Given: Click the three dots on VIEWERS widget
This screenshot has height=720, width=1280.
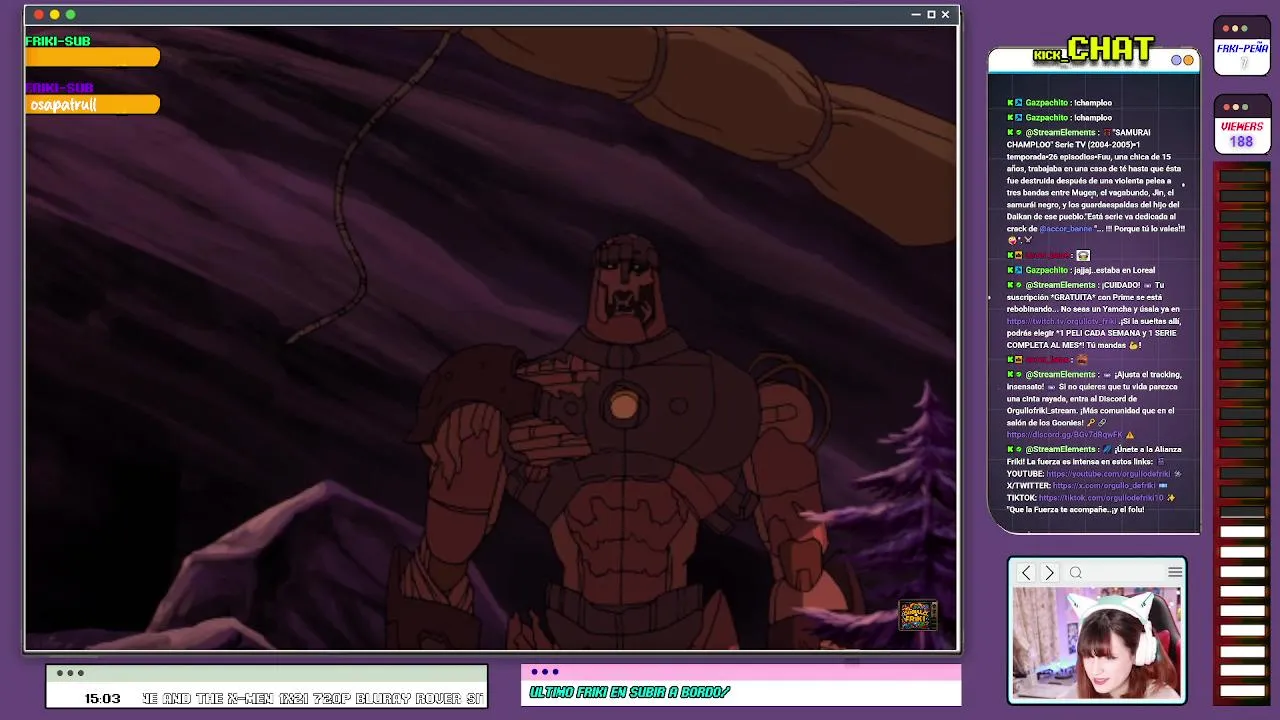Looking at the screenshot, I should pyautogui.click(x=1234, y=107).
